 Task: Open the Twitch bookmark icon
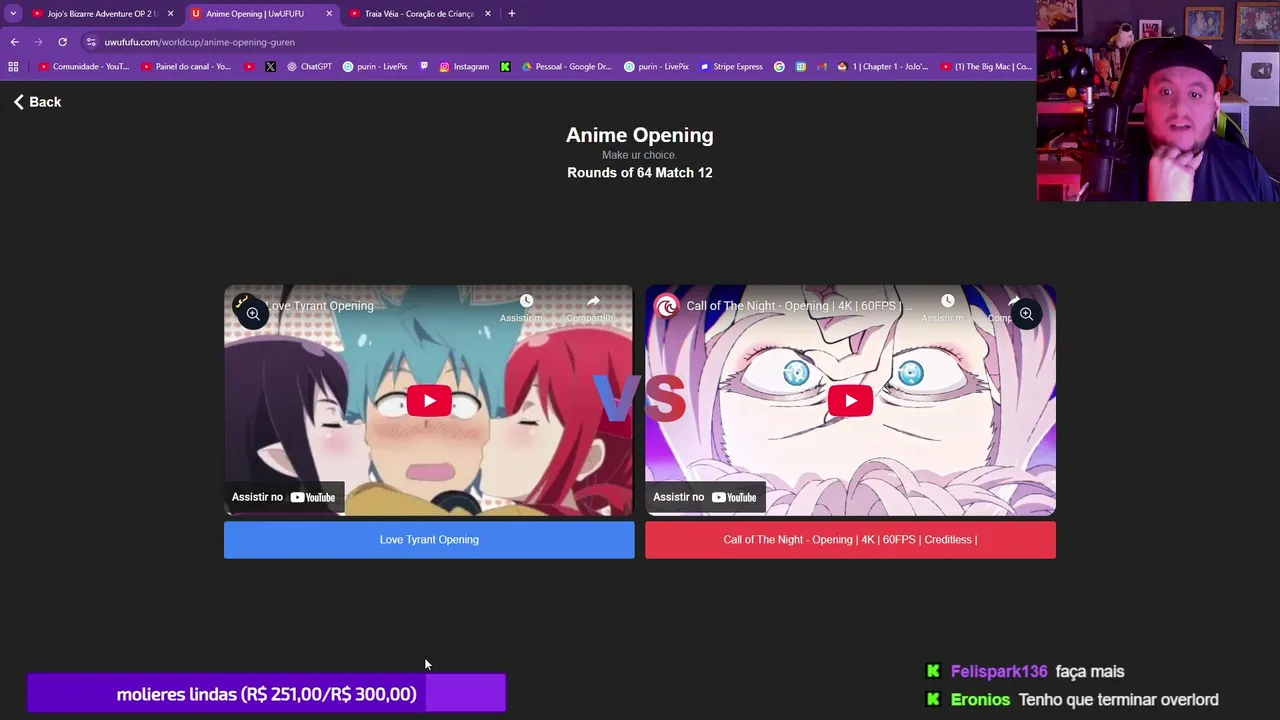pyautogui.click(x=424, y=67)
